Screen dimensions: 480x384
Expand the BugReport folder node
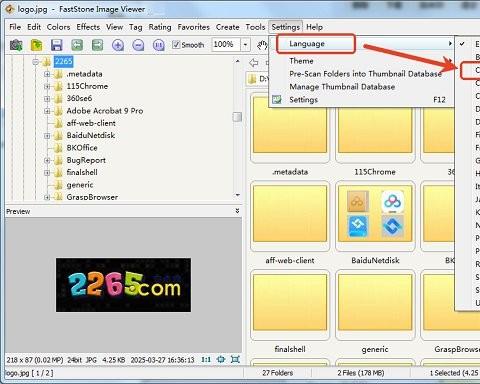pos(47,160)
